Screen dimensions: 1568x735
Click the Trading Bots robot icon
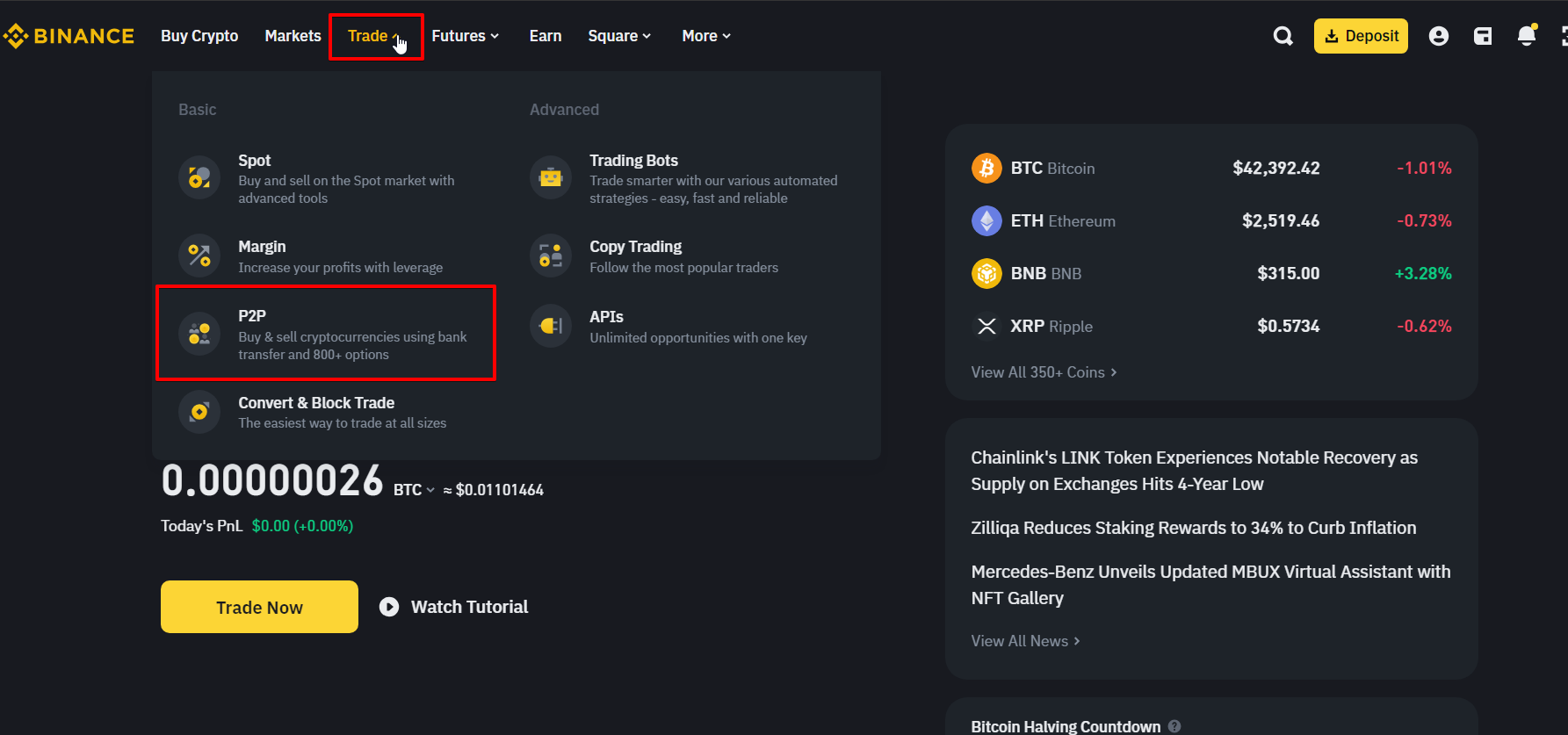[551, 178]
